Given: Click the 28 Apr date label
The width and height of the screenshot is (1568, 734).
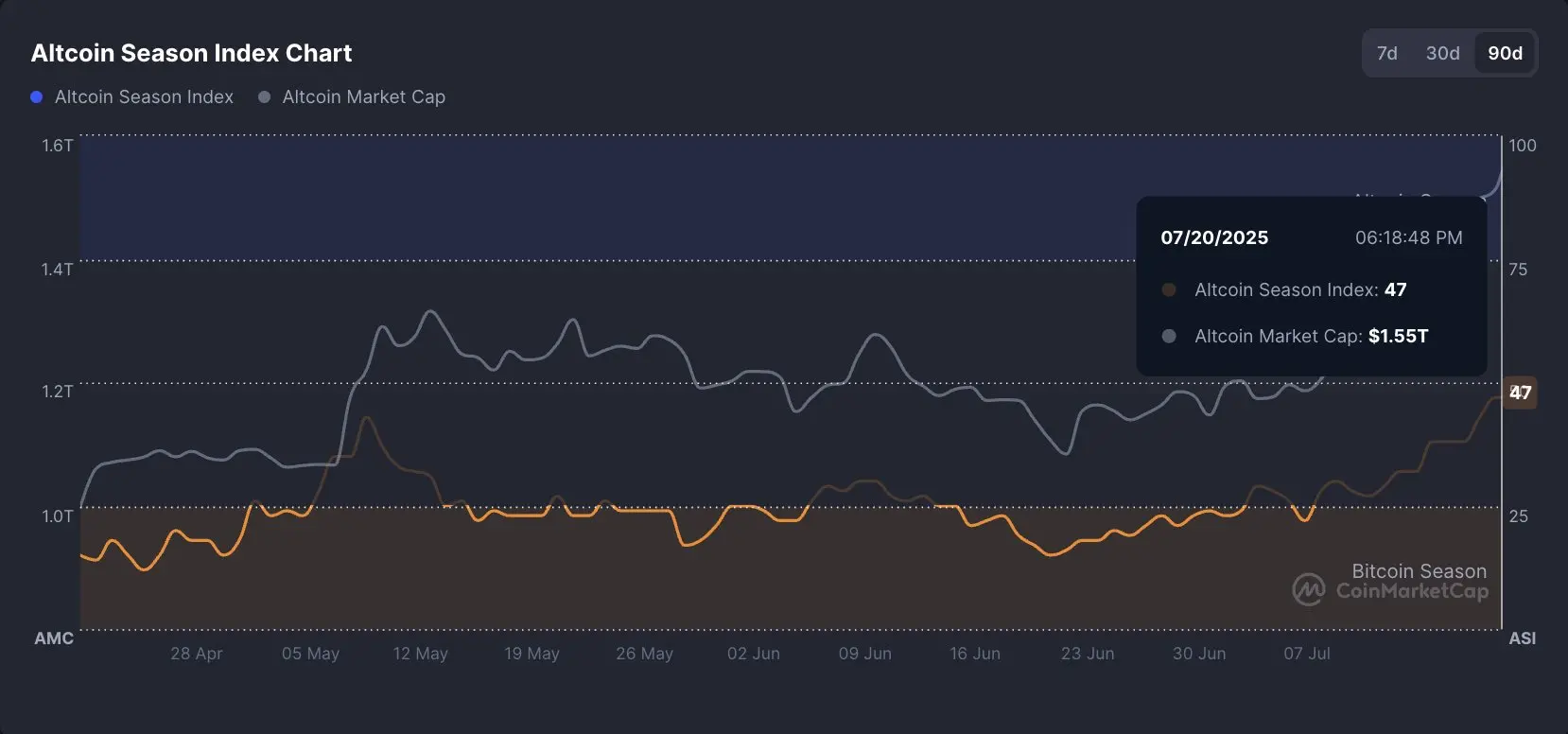Looking at the screenshot, I should (197, 654).
